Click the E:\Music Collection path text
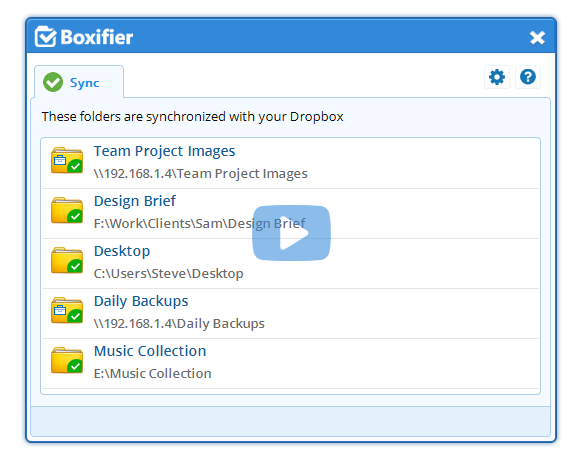This screenshot has width=583, height=466. pyautogui.click(x=152, y=373)
